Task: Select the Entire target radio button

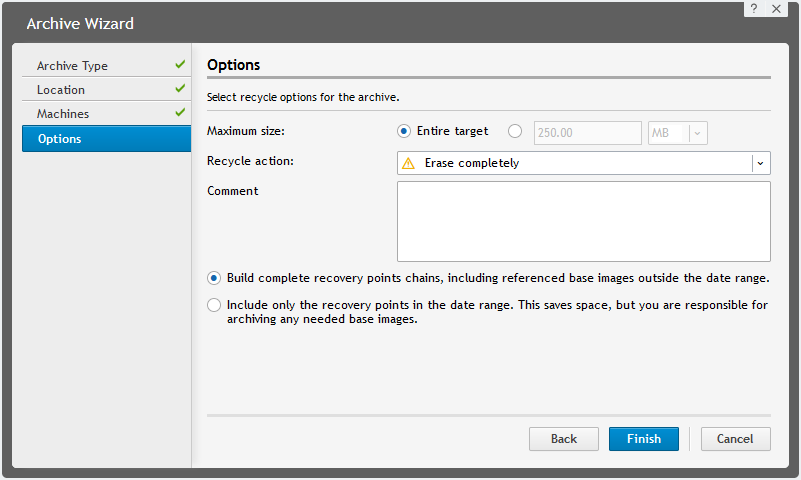Action: tap(404, 131)
